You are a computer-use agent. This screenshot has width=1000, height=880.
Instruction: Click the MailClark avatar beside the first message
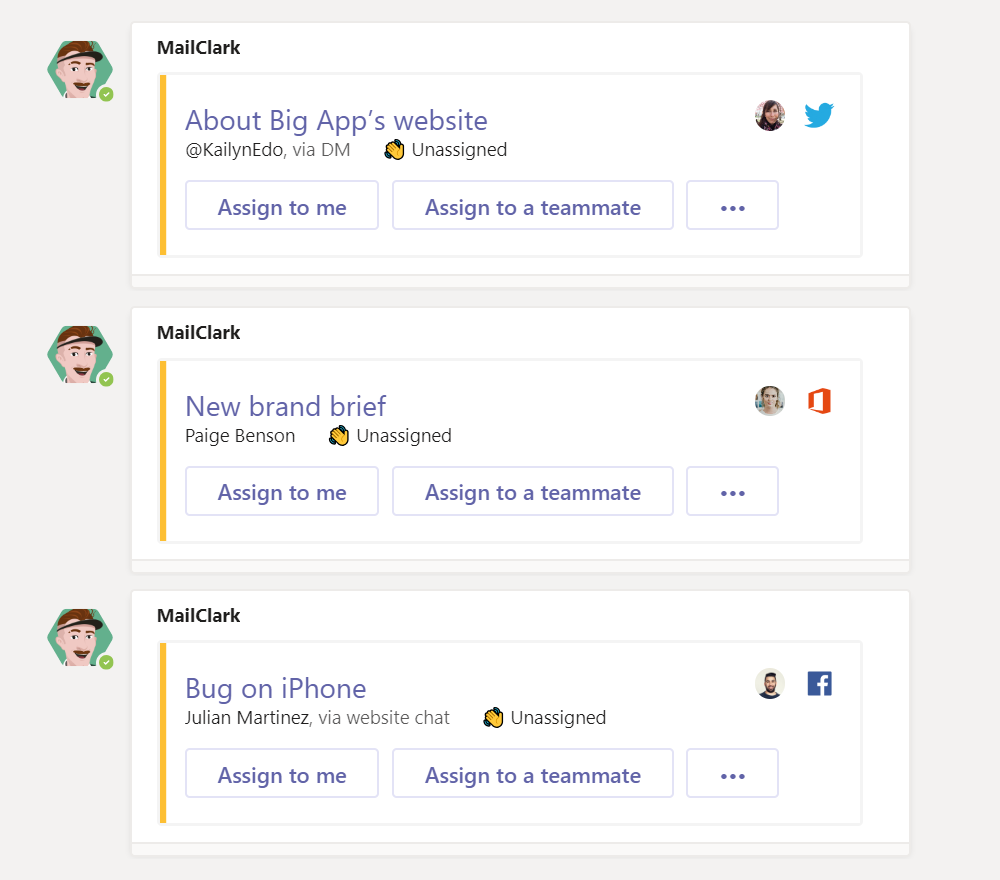80,70
